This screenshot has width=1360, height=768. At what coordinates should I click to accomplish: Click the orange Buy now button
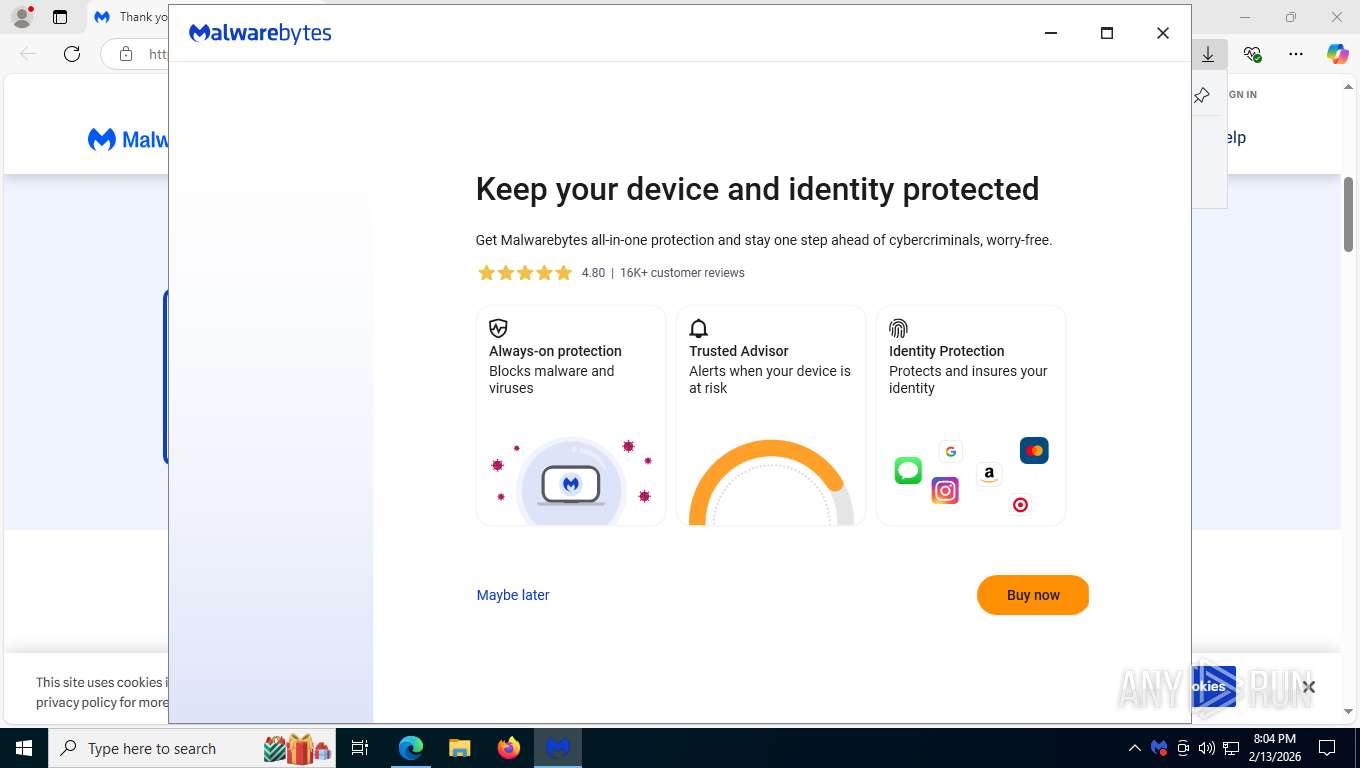click(x=1032, y=595)
